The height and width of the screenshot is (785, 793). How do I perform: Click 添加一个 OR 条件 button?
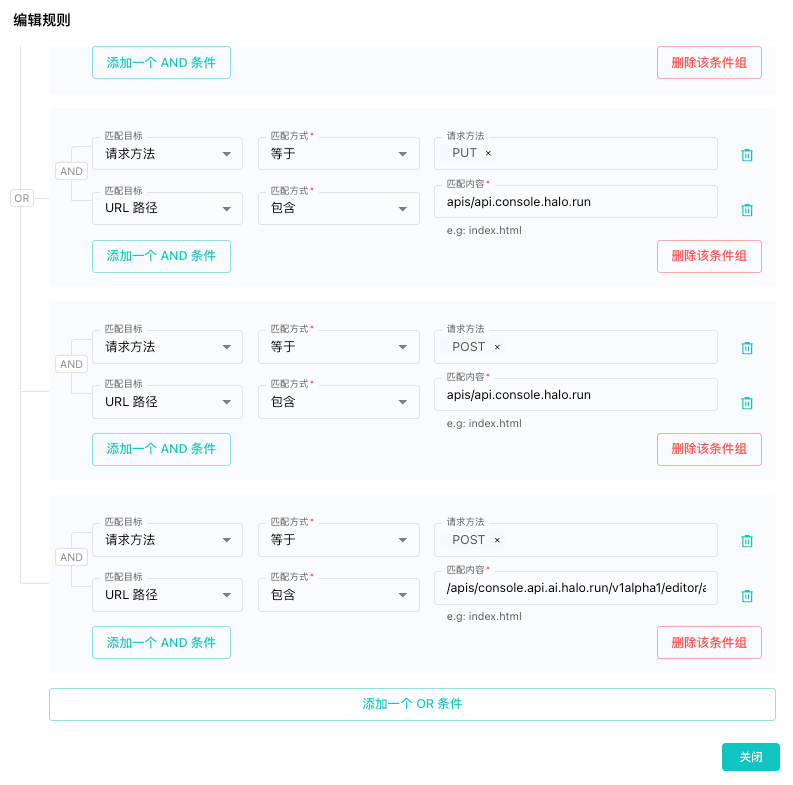point(412,704)
